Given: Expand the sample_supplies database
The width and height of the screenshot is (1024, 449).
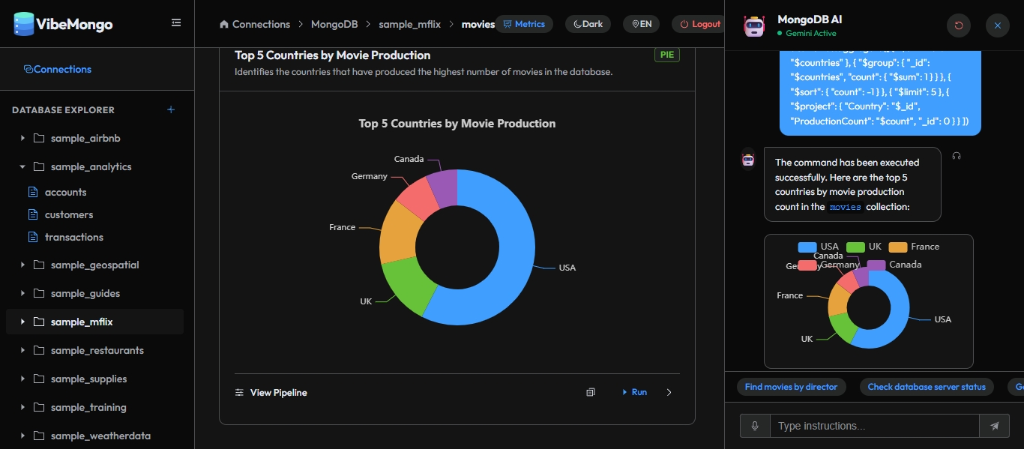Looking at the screenshot, I should (x=22, y=379).
